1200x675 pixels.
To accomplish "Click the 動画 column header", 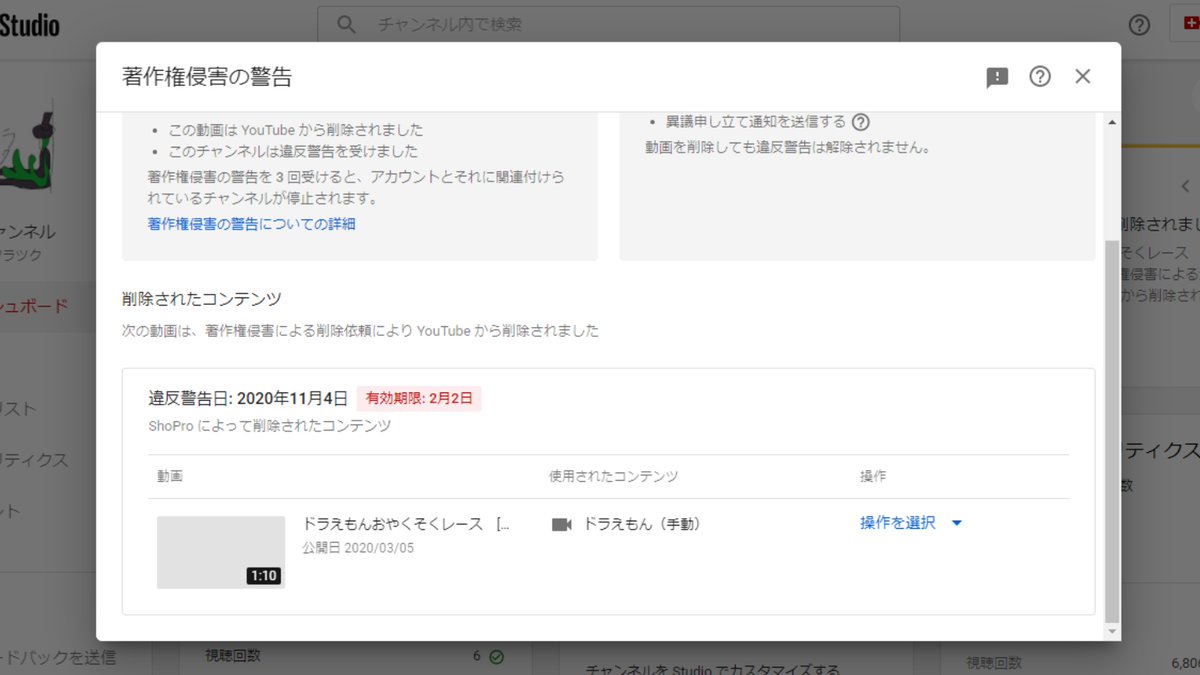I will click(x=170, y=477).
